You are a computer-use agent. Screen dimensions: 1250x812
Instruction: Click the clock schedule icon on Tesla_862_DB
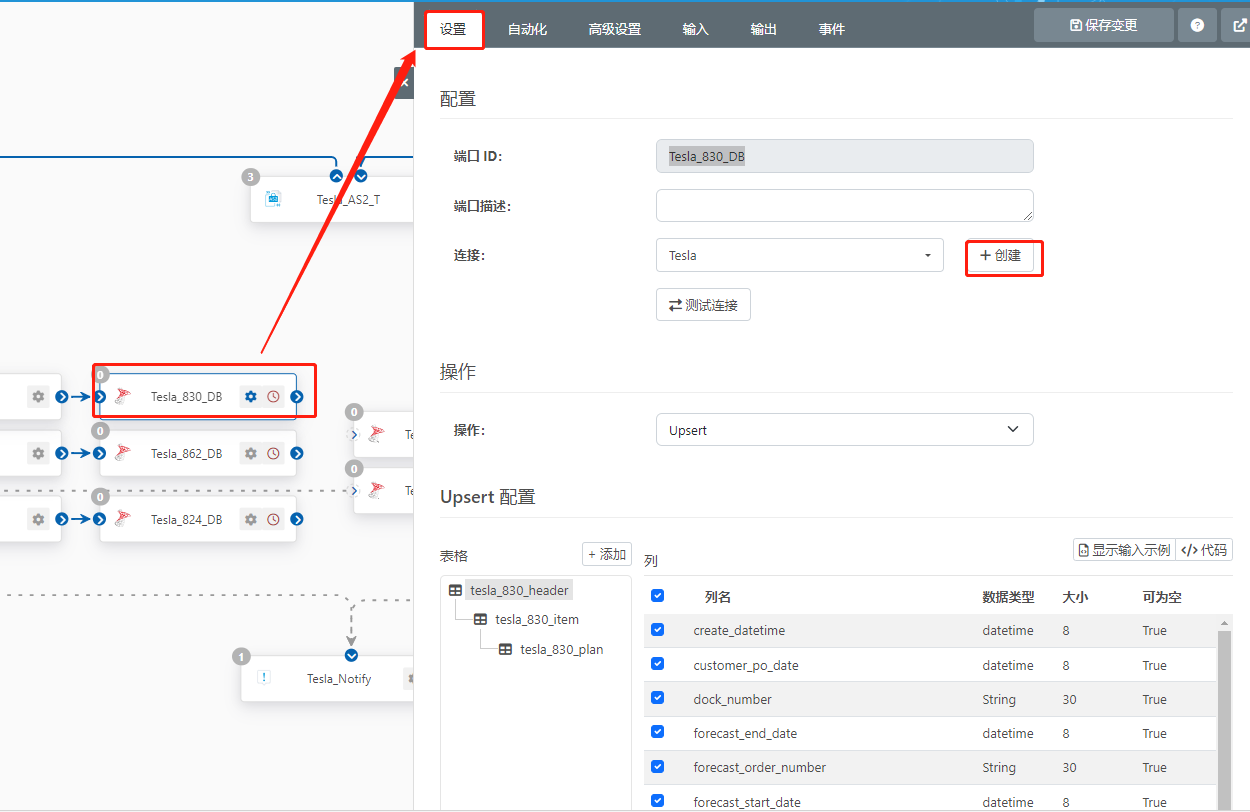[273, 453]
